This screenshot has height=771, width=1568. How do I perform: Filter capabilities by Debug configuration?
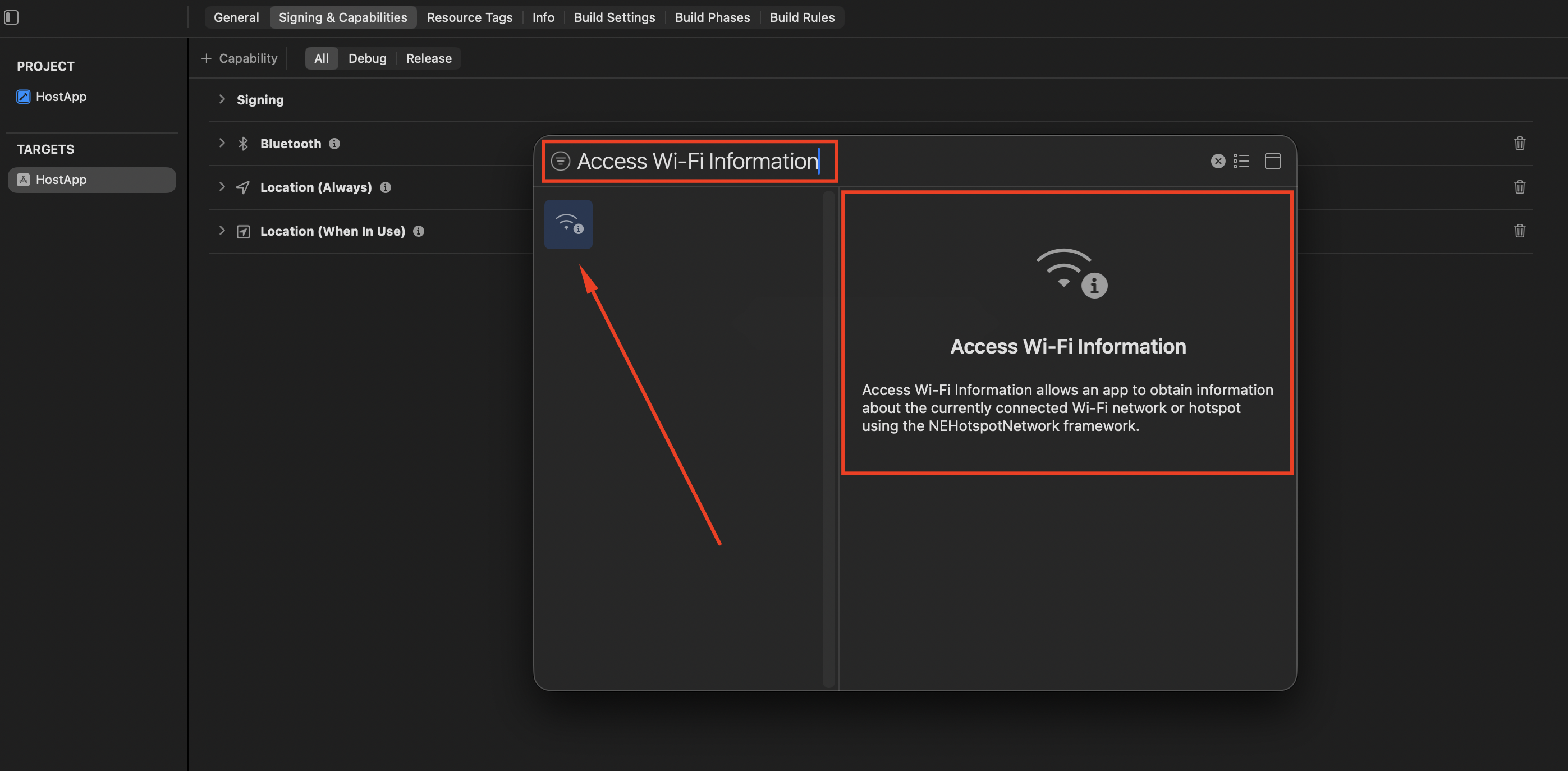(x=367, y=58)
